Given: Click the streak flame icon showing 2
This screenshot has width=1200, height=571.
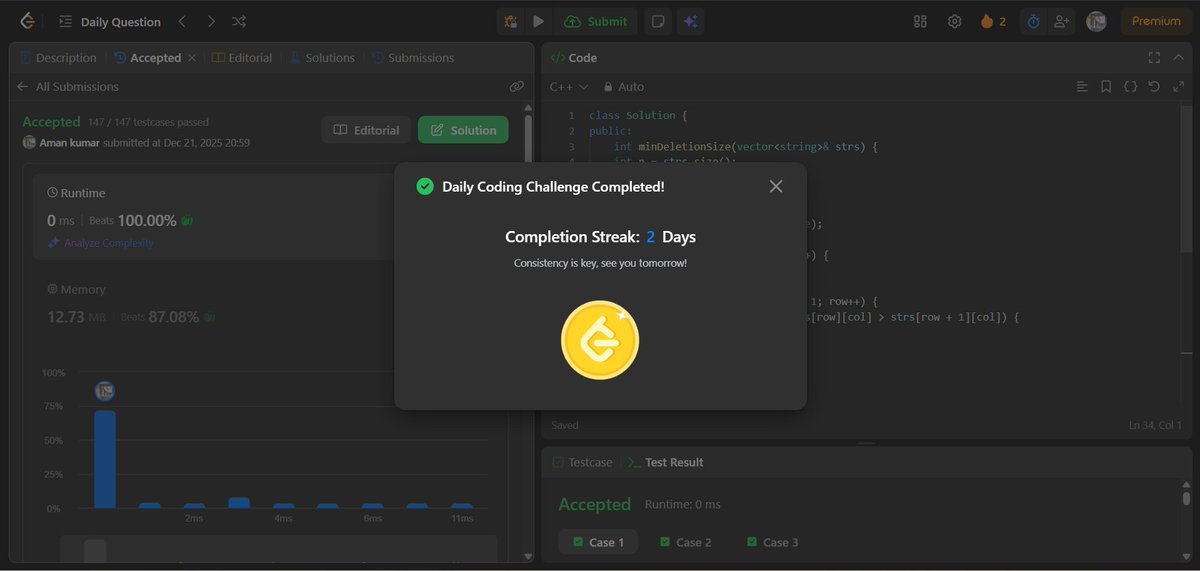Looking at the screenshot, I should [x=993, y=21].
